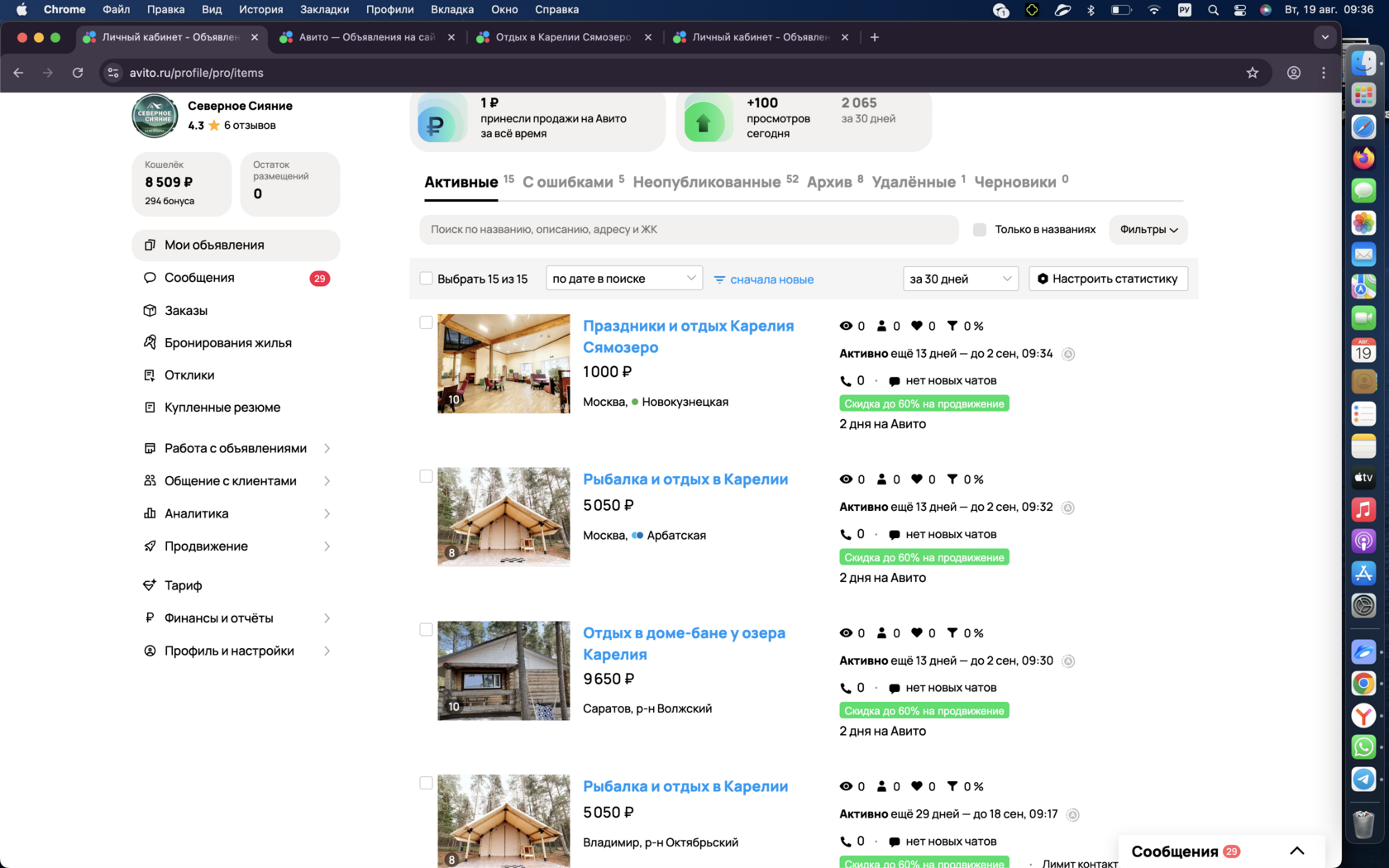Open the 6 отзывов reviews link
Image resolution: width=1389 pixels, height=868 pixels.
click(x=250, y=126)
